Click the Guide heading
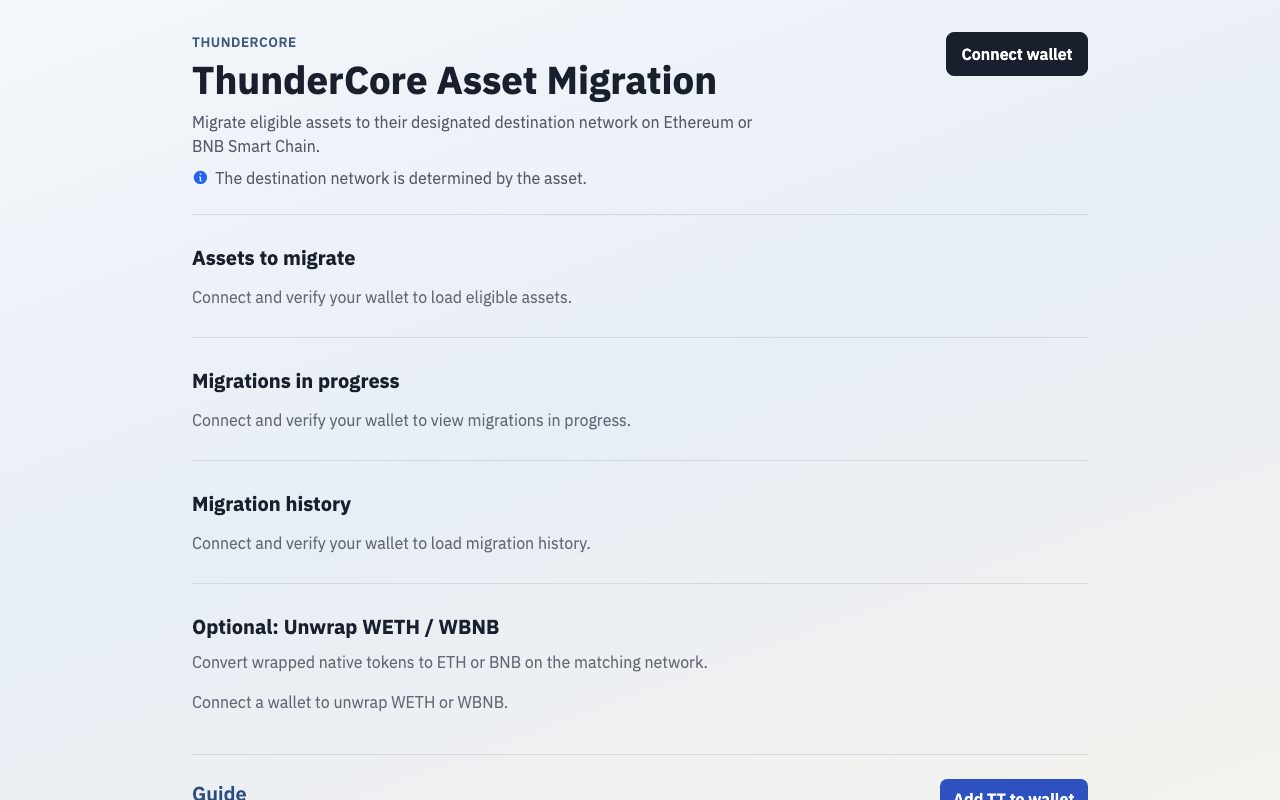Image resolution: width=1280 pixels, height=800 pixels. (x=219, y=792)
